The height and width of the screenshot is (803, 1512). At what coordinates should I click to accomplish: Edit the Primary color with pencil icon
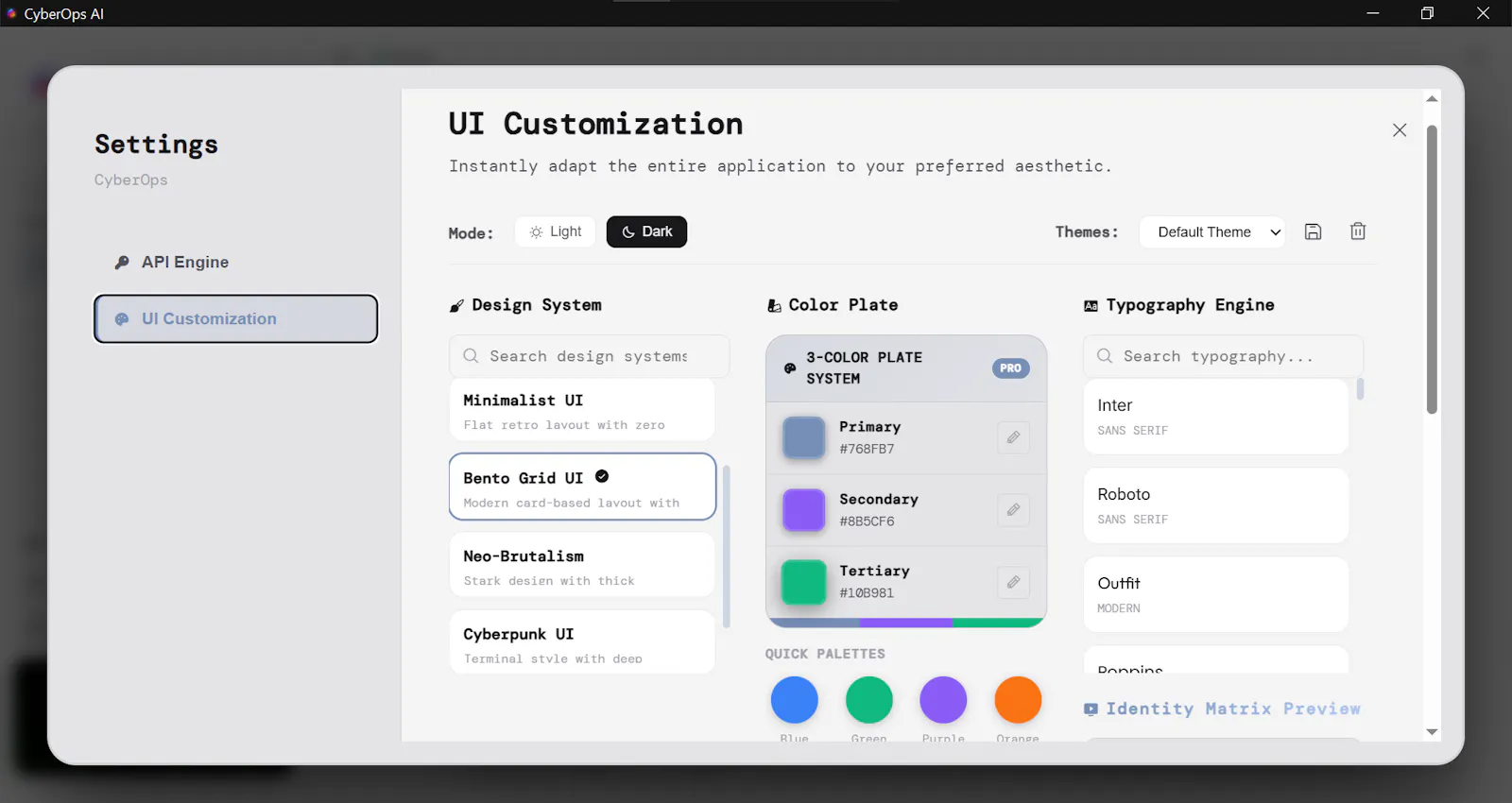click(1013, 437)
